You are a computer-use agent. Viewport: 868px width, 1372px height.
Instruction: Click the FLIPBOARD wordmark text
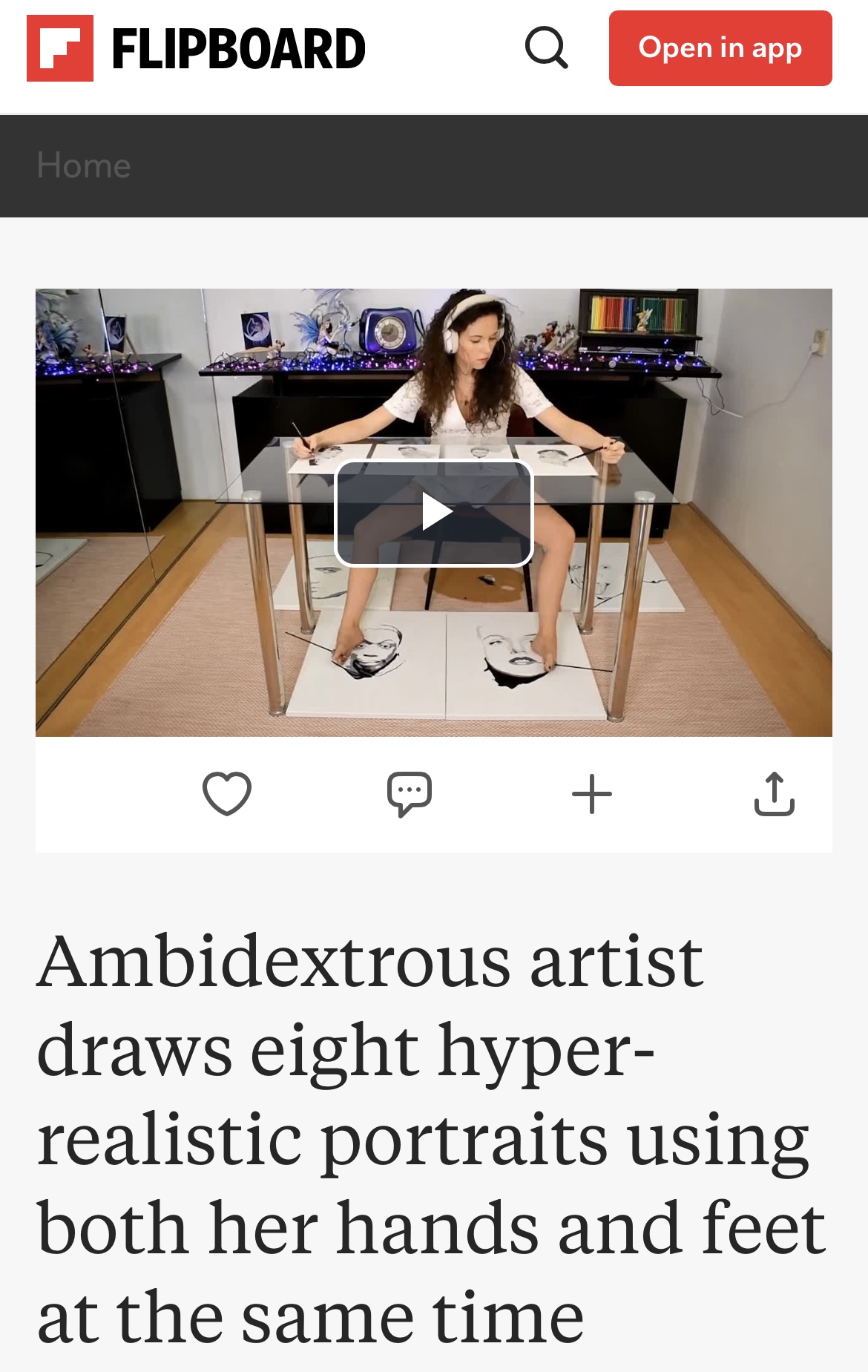click(238, 49)
